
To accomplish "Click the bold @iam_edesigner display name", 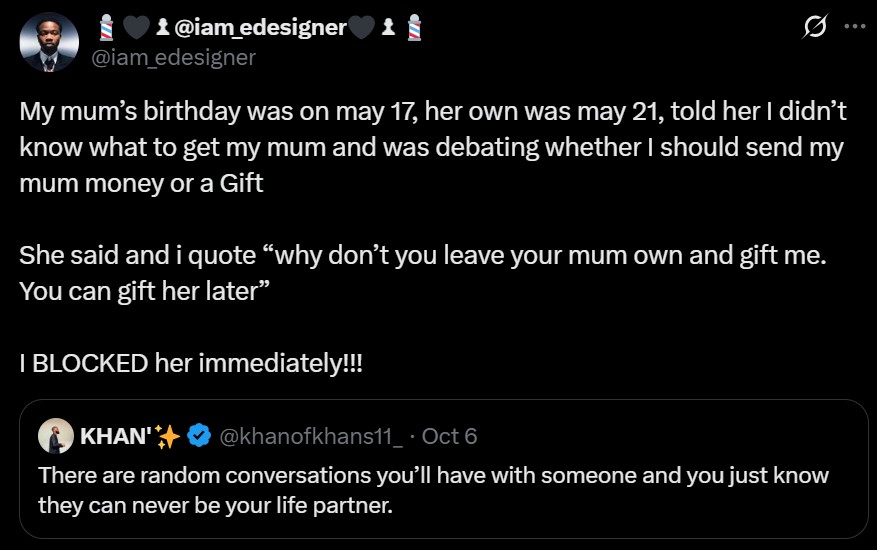I will (x=260, y=29).
